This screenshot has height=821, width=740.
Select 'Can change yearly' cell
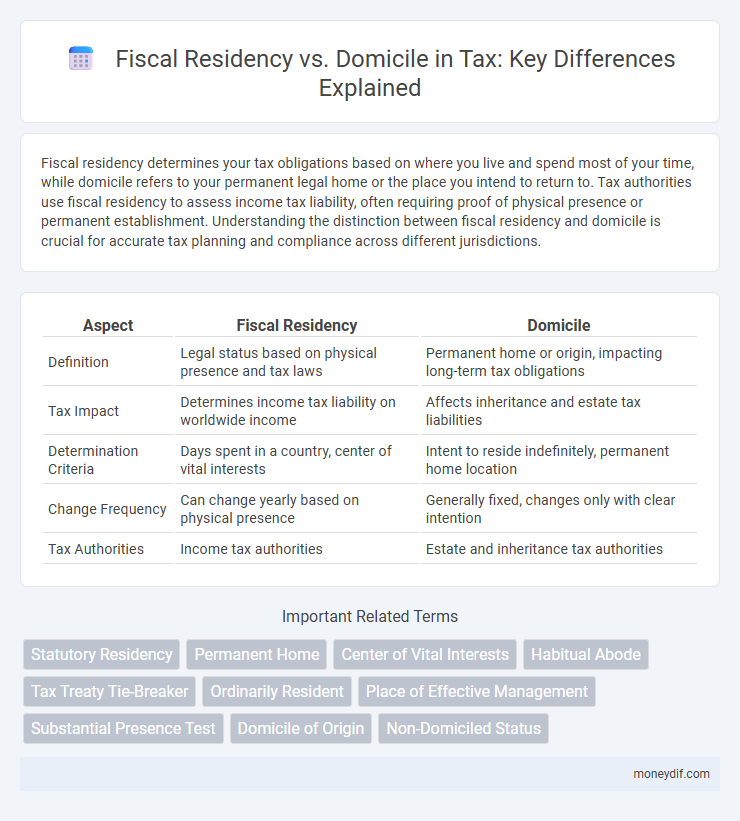tap(296, 509)
